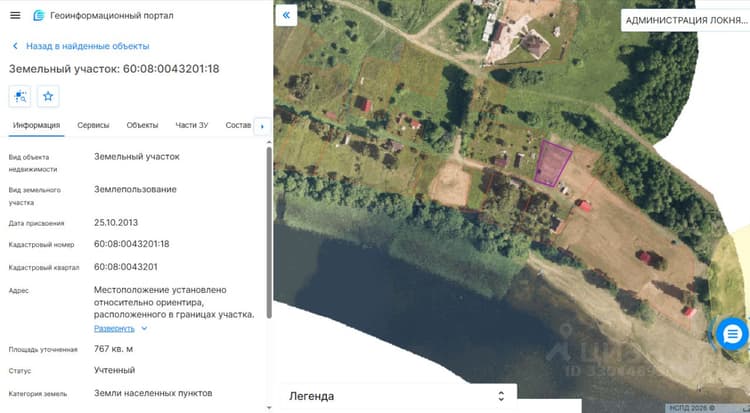
Task: Collapse side panel with double arrow
Action: tap(286, 15)
